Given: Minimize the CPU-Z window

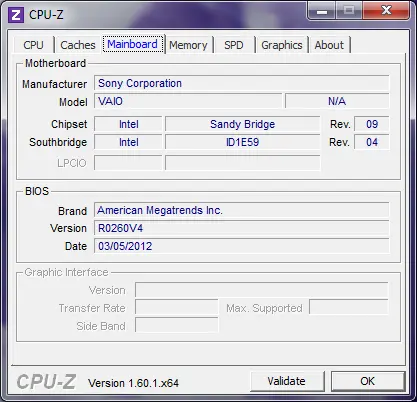Looking at the screenshot, I should 322,11.
